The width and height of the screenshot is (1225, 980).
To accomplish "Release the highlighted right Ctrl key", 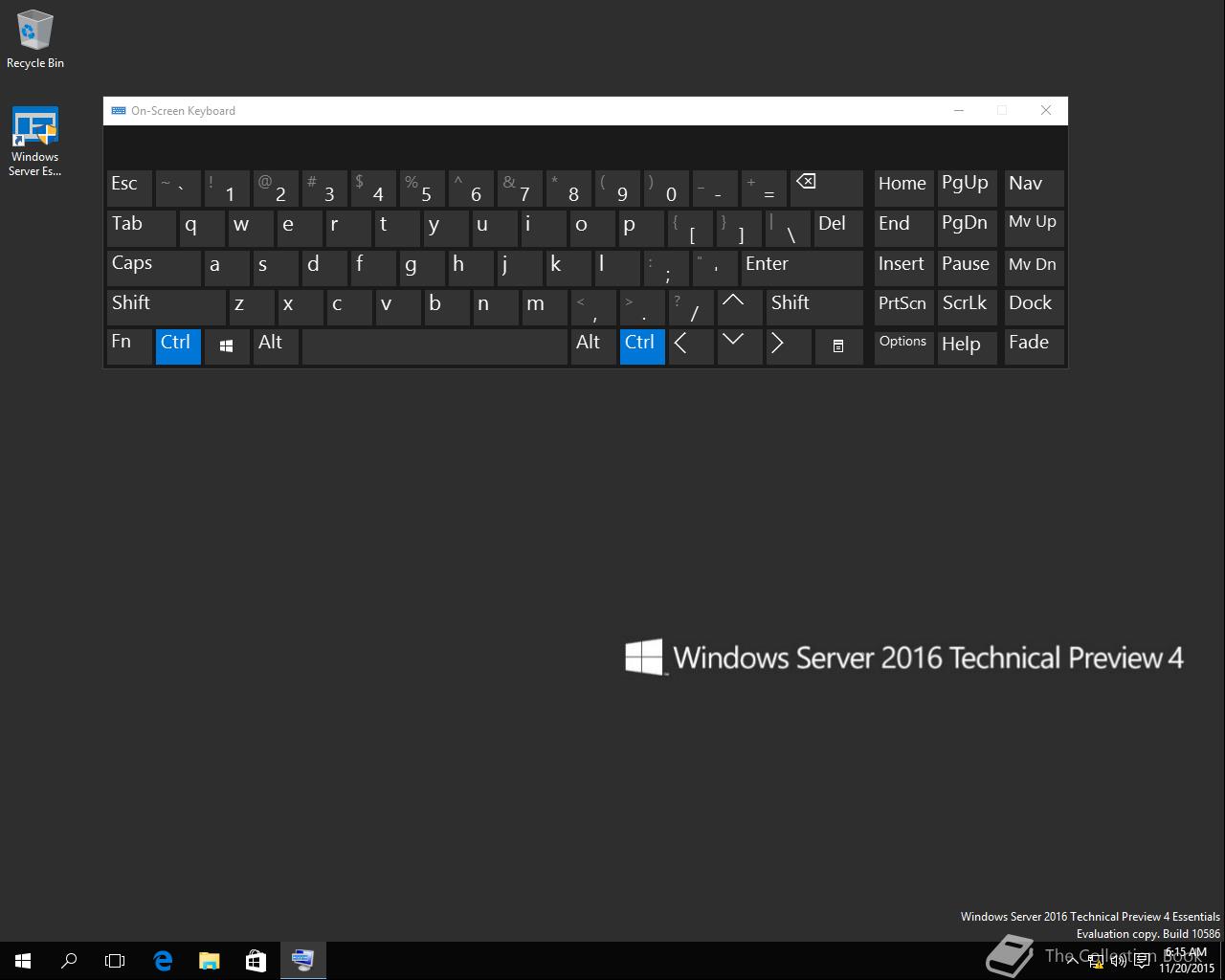I will 642,346.
